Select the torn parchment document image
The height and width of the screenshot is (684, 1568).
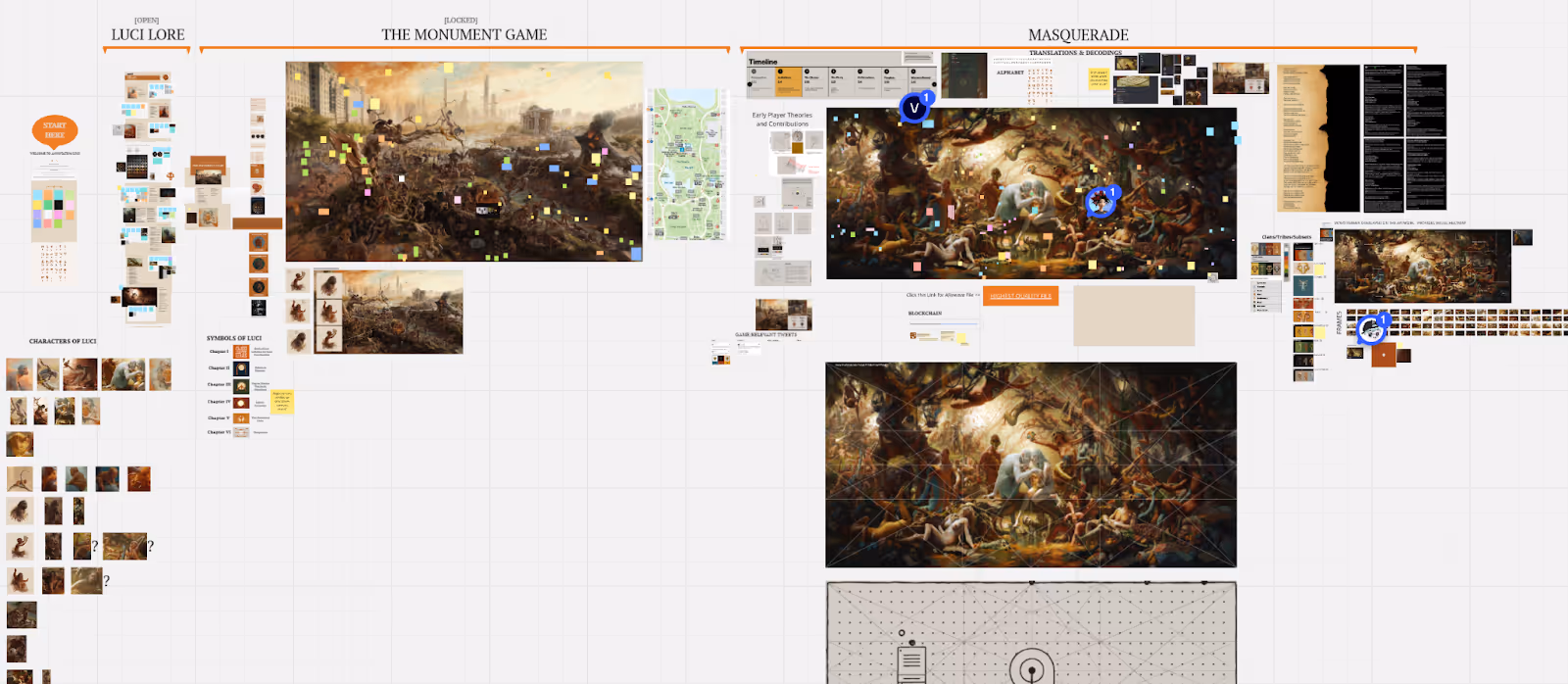tap(1319, 138)
